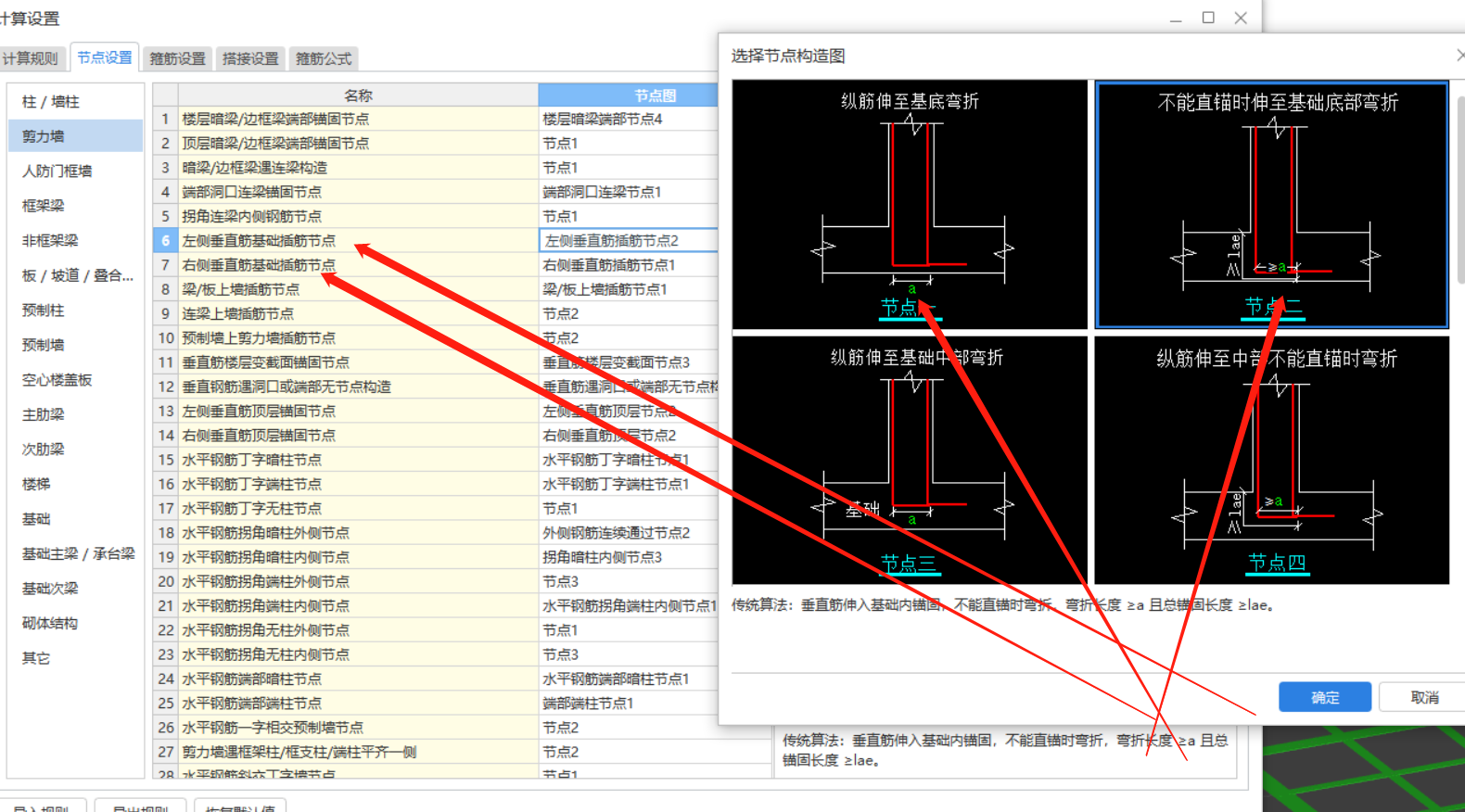Select row 暗梁/边框梁遇连梁构造

pyautogui.click(x=358, y=168)
